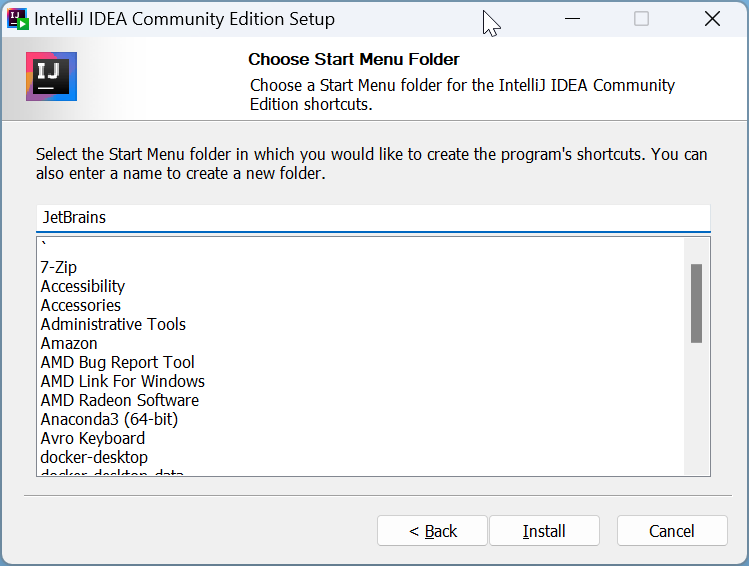Cancel the IntelliJ IDEA setup
Image resolution: width=749 pixels, height=566 pixels.
pos(672,531)
